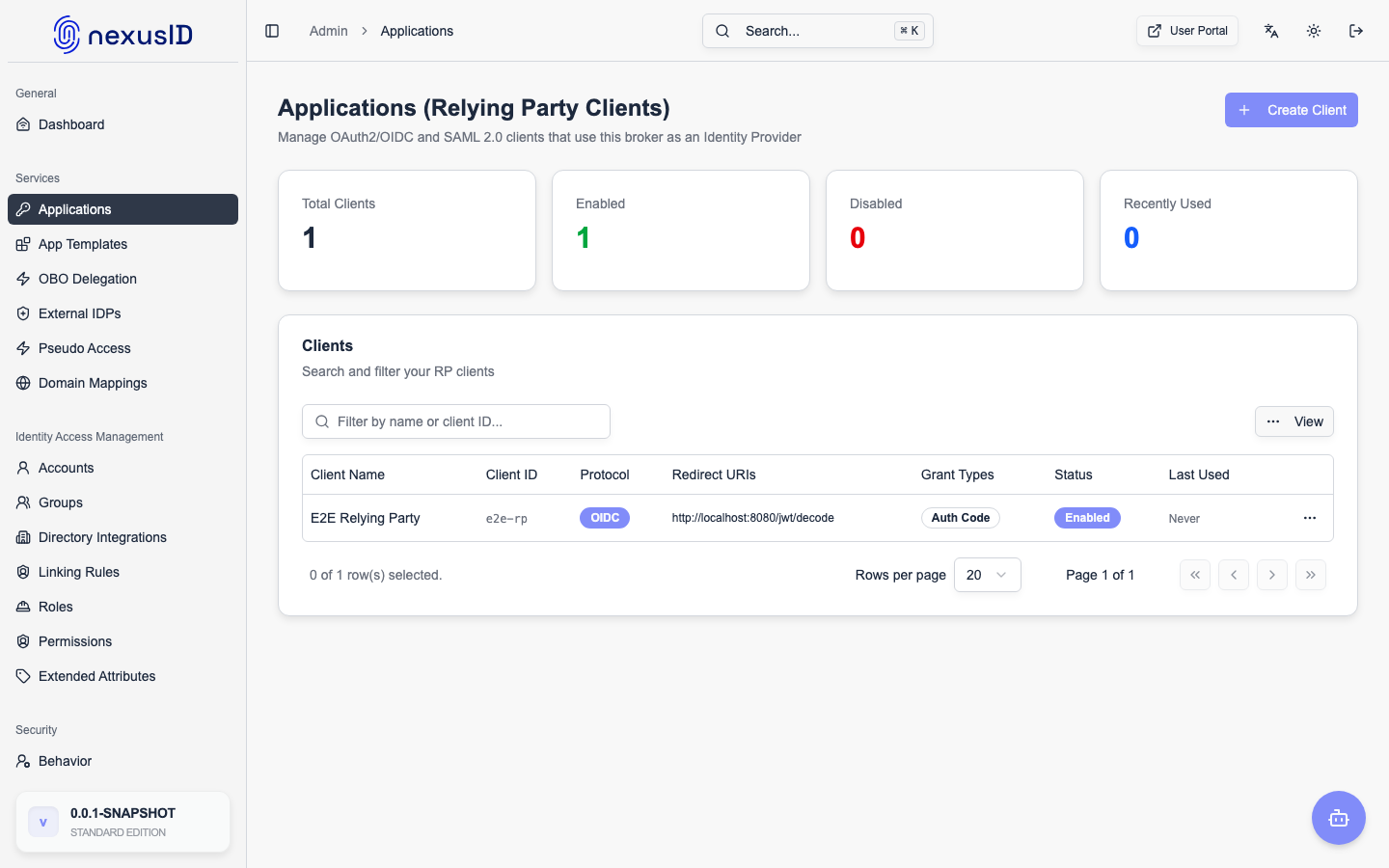Go to previous page of clients
The height and width of the screenshot is (868, 1389).
tap(1234, 575)
